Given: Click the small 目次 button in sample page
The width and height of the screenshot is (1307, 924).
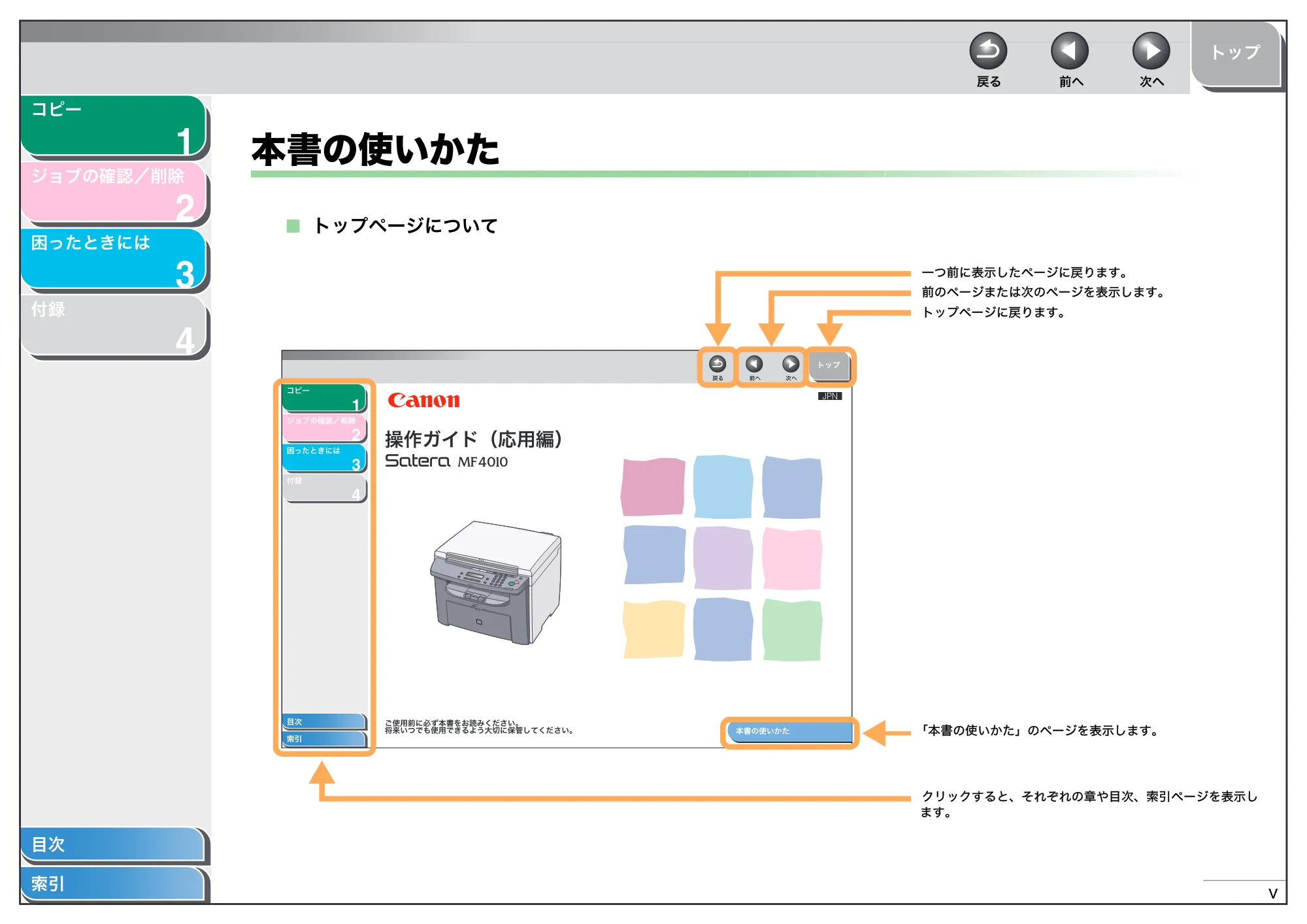Looking at the screenshot, I should pos(323,722).
